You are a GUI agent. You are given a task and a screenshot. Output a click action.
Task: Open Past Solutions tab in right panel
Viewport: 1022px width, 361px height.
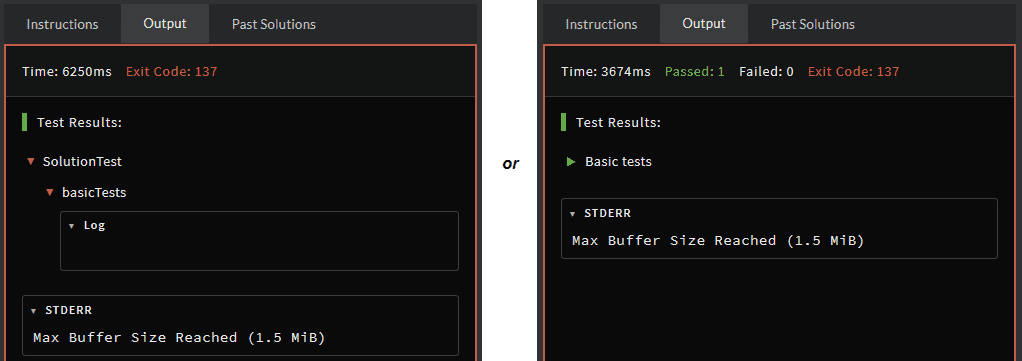813,24
